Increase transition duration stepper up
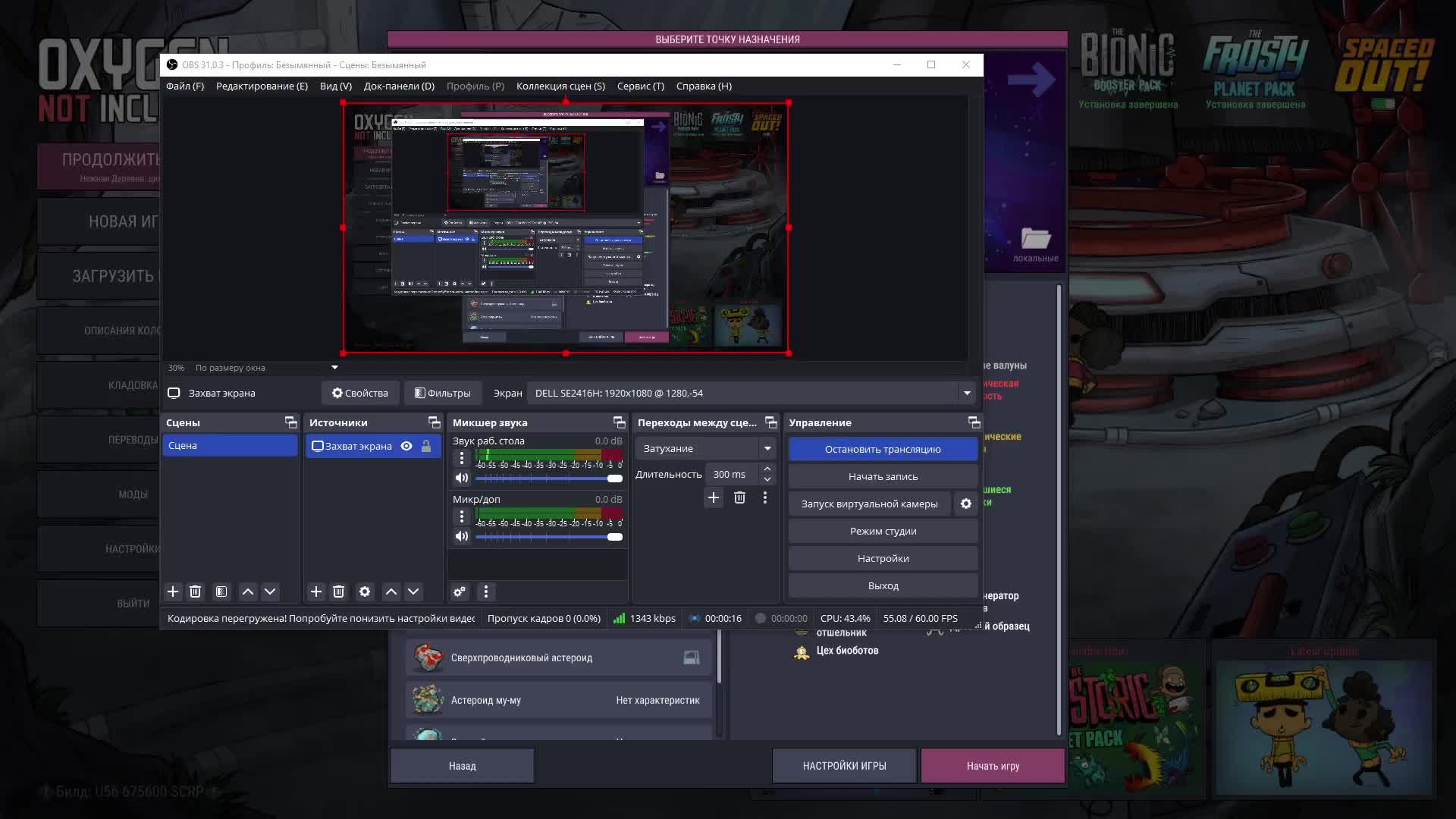Screen dimensions: 1456x819 point(767,469)
